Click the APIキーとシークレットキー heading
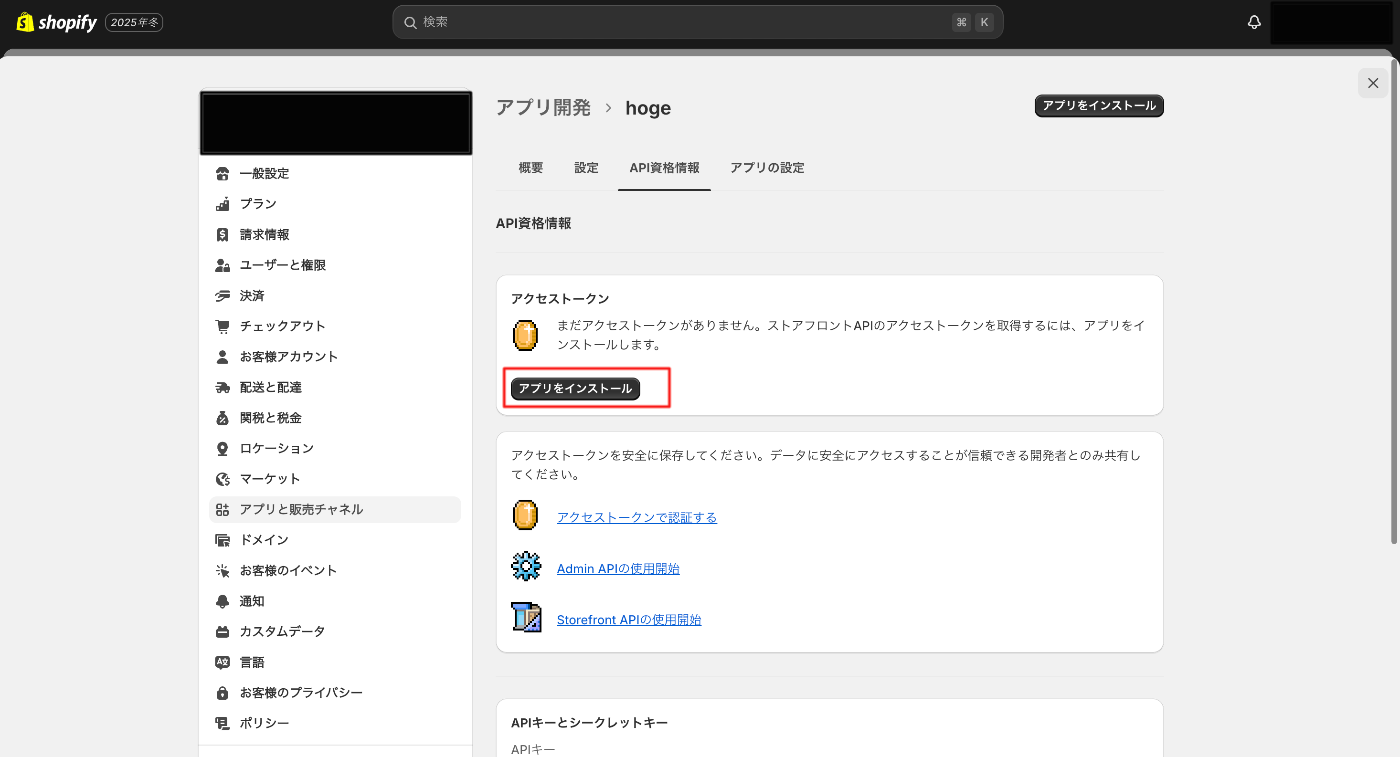 [589, 722]
